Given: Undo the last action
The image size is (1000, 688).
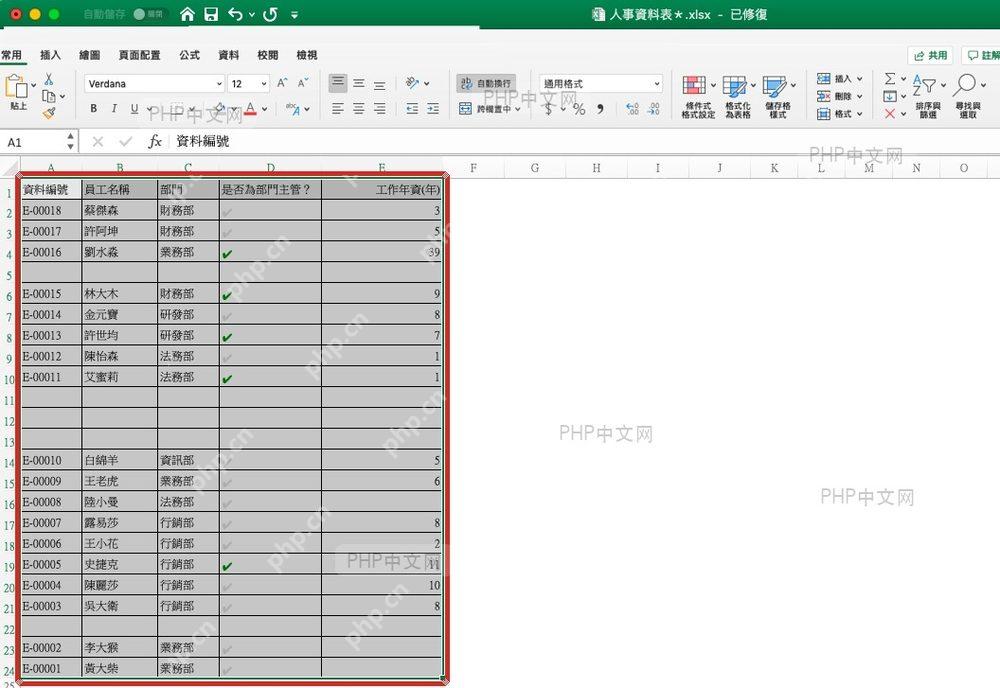Looking at the screenshot, I should (x=235, y=14).
